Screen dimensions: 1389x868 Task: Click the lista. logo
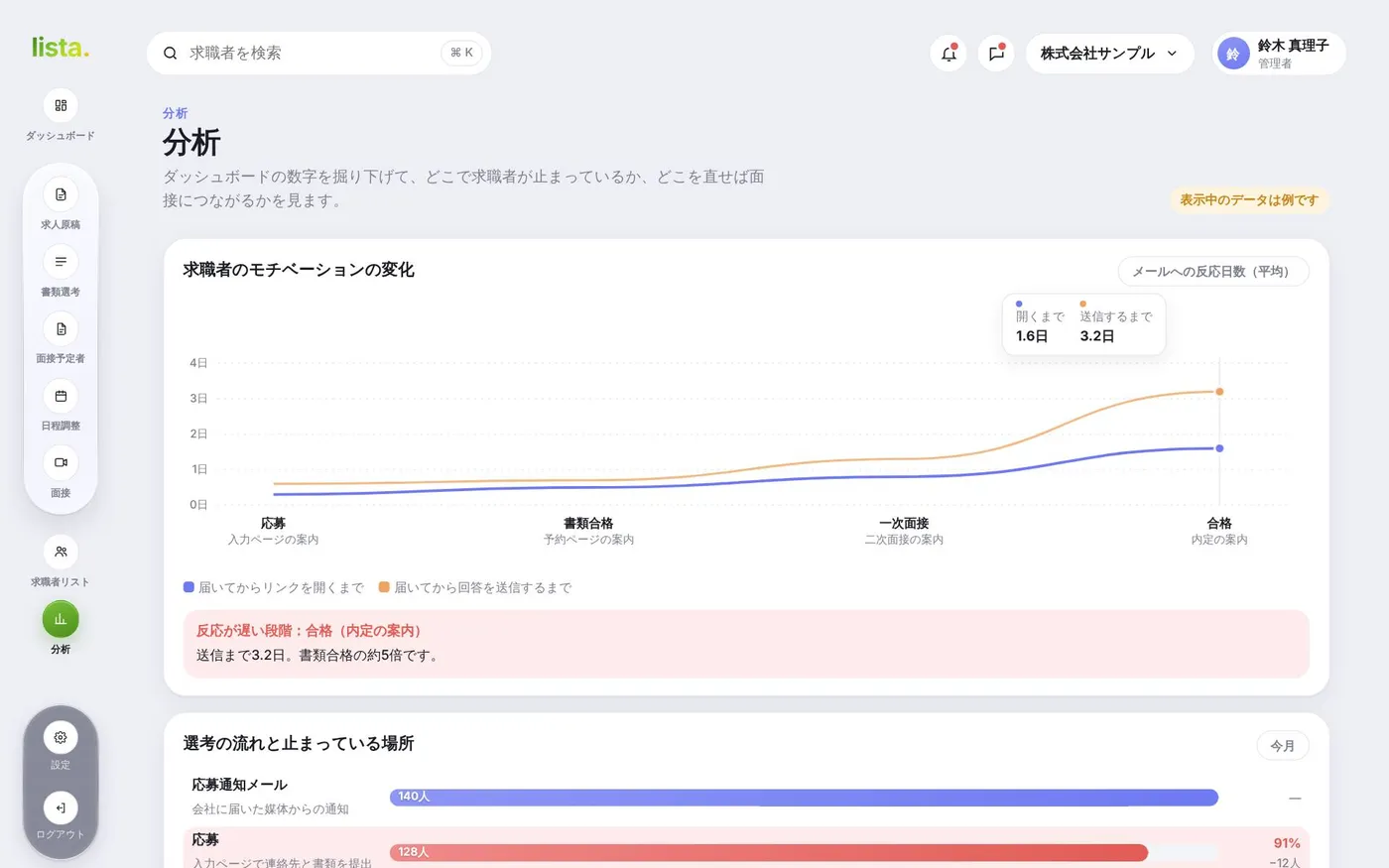pos(61,47)
